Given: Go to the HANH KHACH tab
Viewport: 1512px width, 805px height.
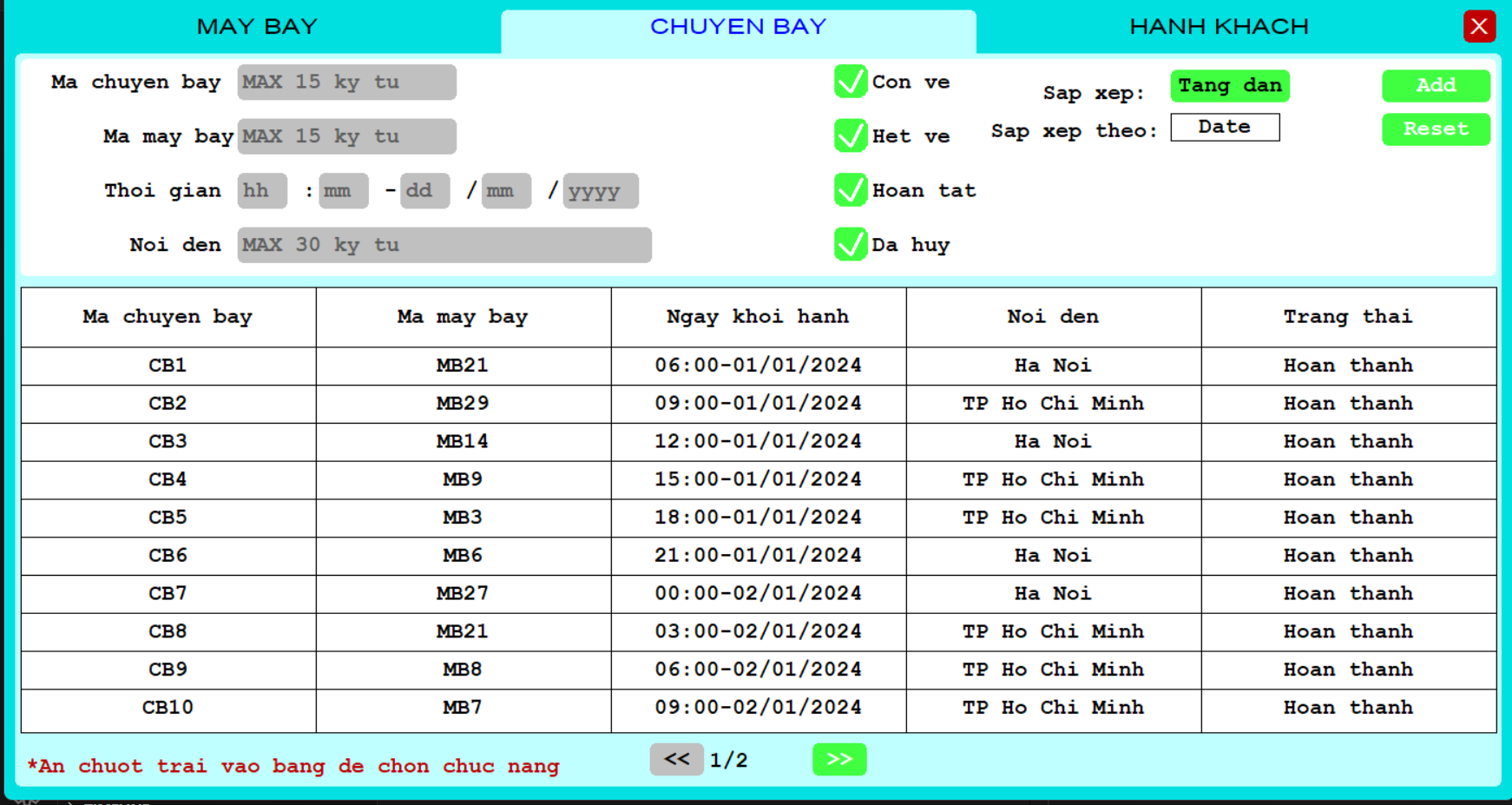Looking at the screenshot, I should (x=1219, y=27).
